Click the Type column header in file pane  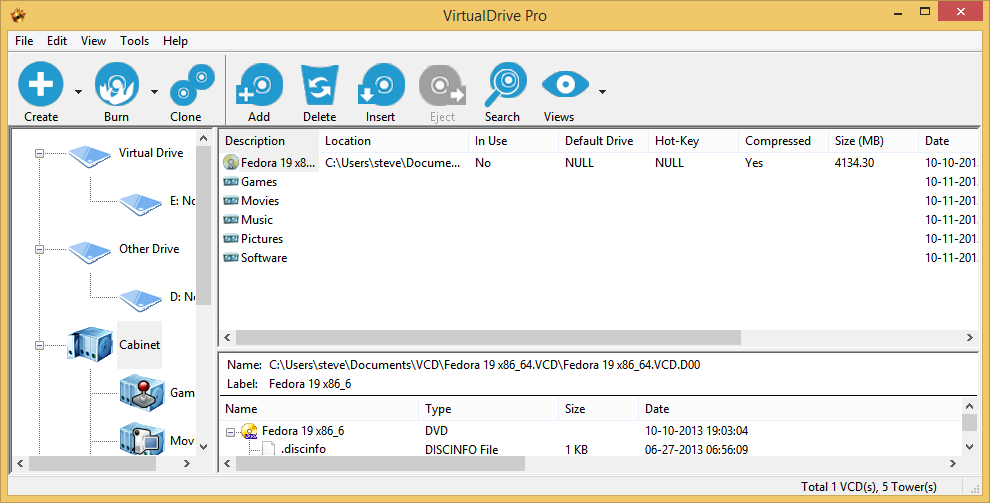(489, 409)
